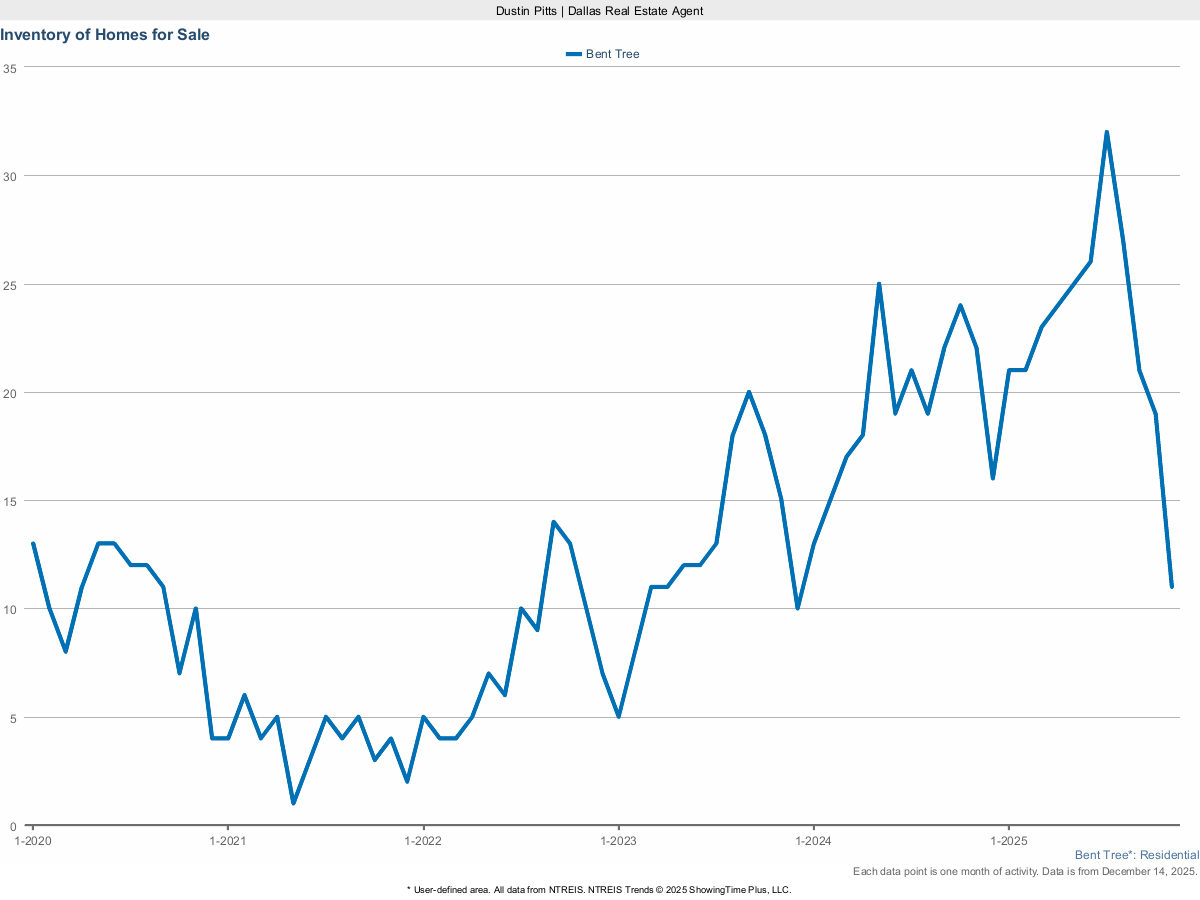The width and height of the screenshot is (1200, 900).
Task: Select the Dustin Pitts header bar text
Action: point(600,10)
